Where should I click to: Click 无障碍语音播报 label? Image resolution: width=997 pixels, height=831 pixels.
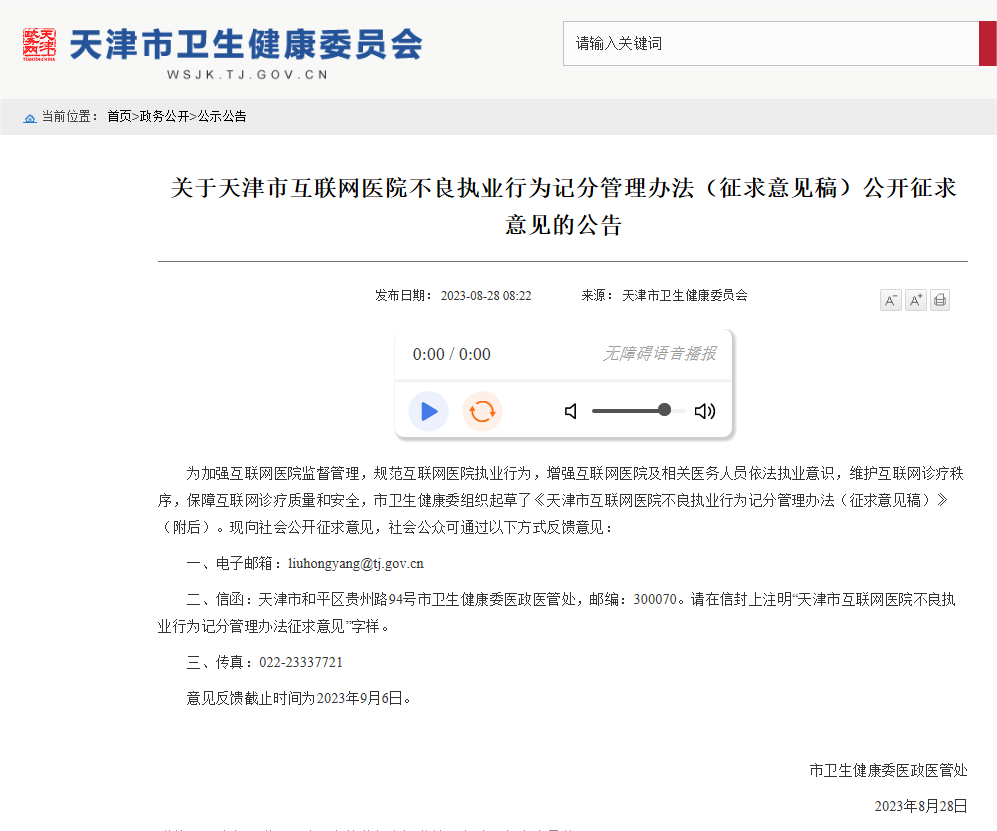pos(659,354)
